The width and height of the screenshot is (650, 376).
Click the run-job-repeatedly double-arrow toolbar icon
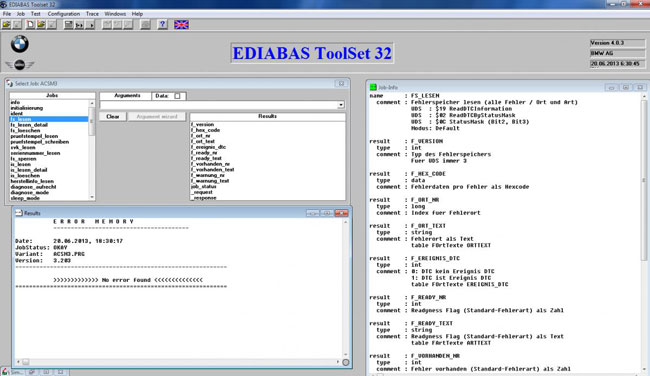[79, 25]
